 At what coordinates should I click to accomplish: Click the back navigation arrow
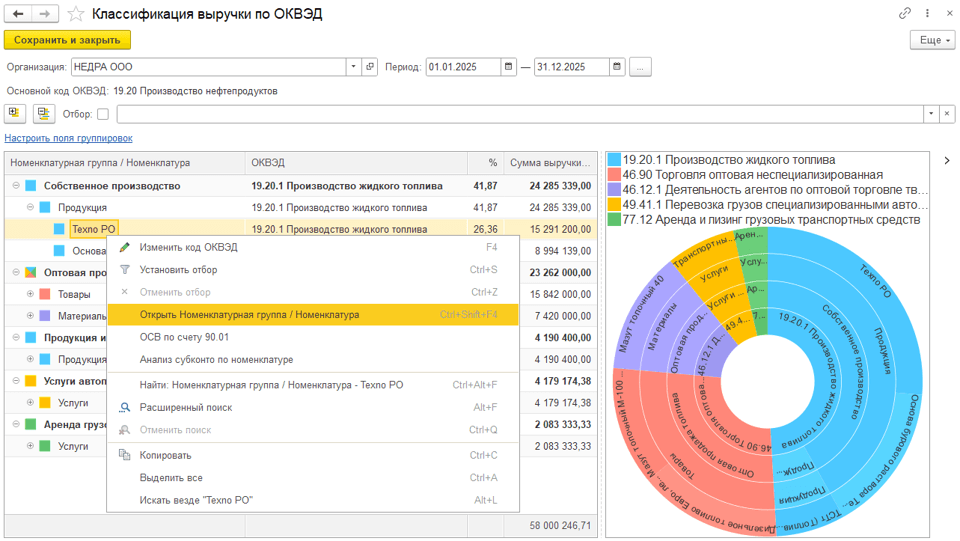(18, 14)
